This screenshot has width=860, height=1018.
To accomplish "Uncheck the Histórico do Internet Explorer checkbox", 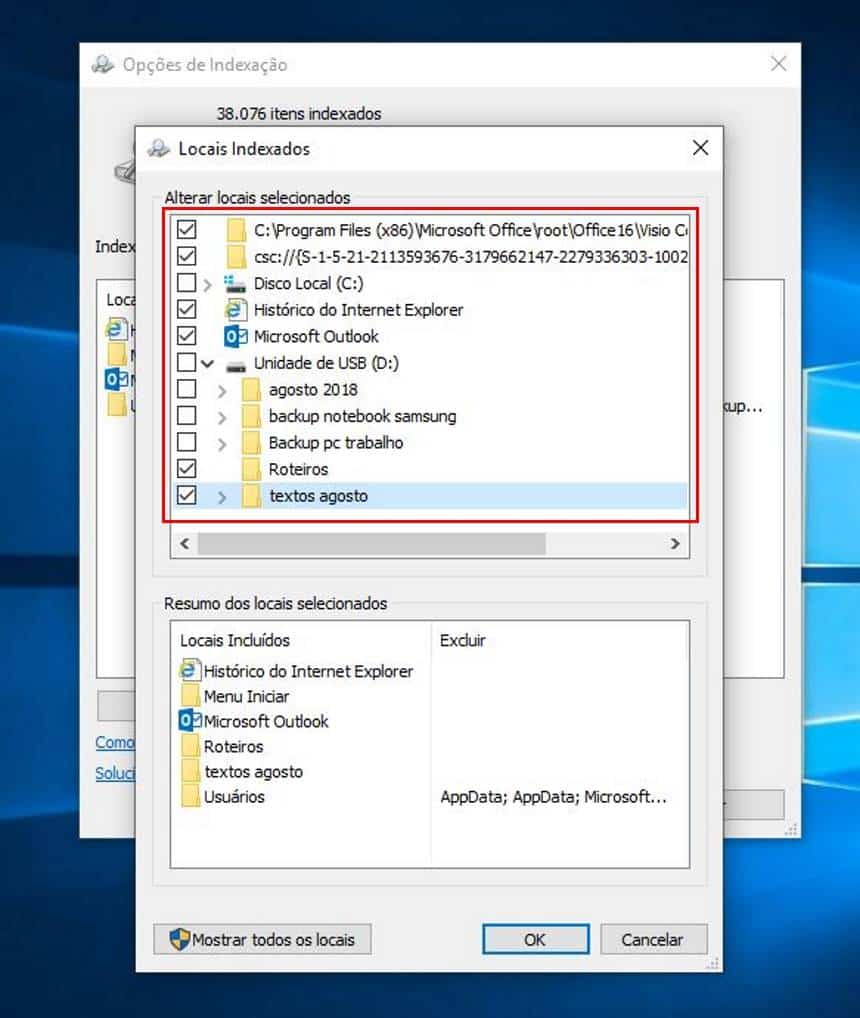I will [186, 310].
